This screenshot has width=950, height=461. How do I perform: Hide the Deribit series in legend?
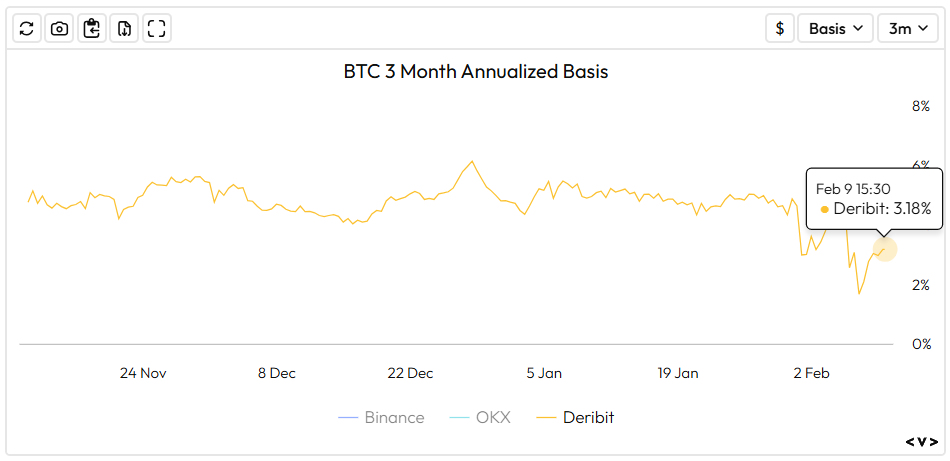(x=588, y=418)
